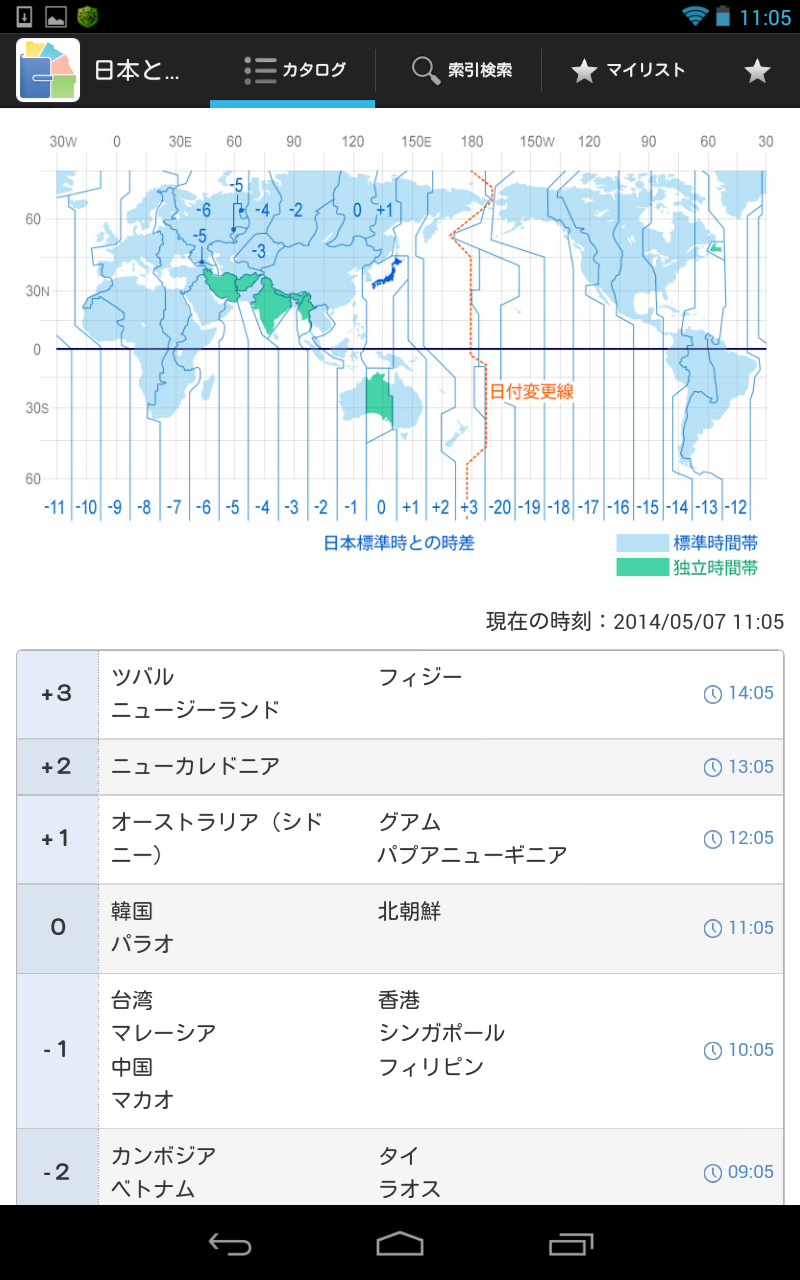The height and width of the screenshot is (1280, 800).
Task: Tap the star icon beside マイリスト
Action: click(584, 71)
